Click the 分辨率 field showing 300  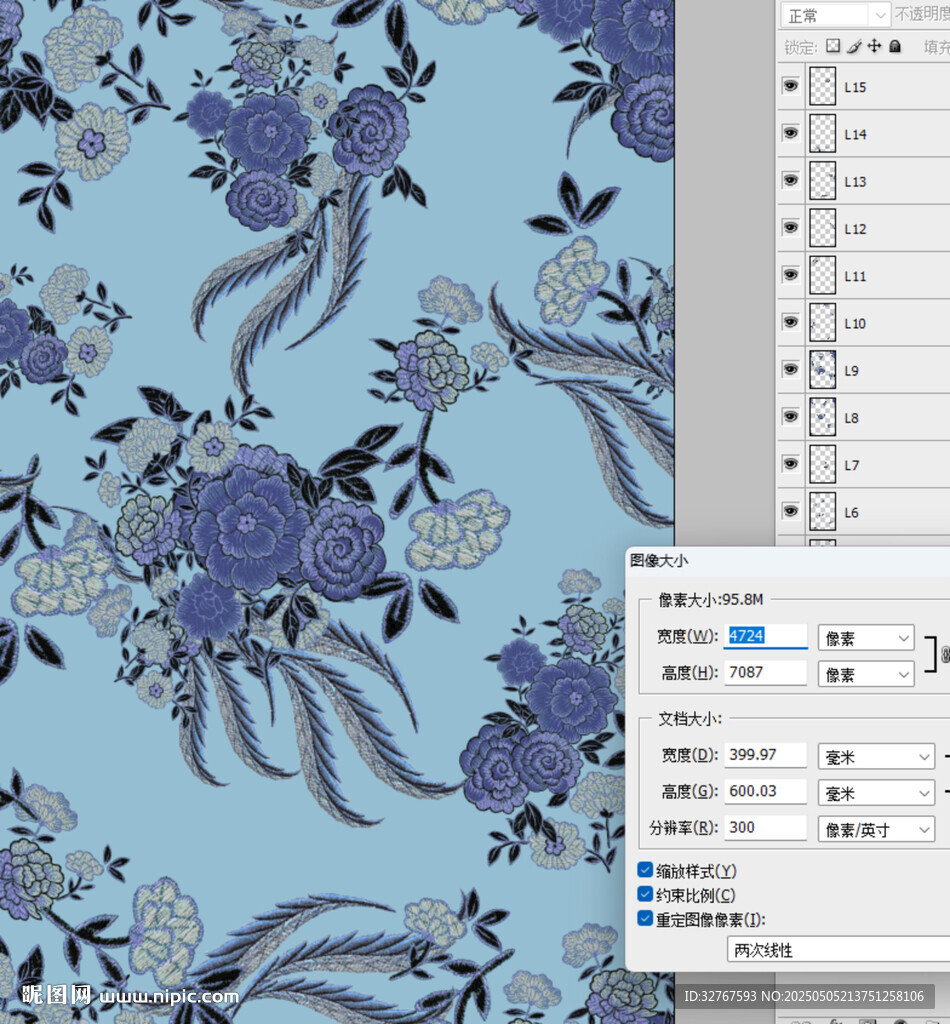765,828
